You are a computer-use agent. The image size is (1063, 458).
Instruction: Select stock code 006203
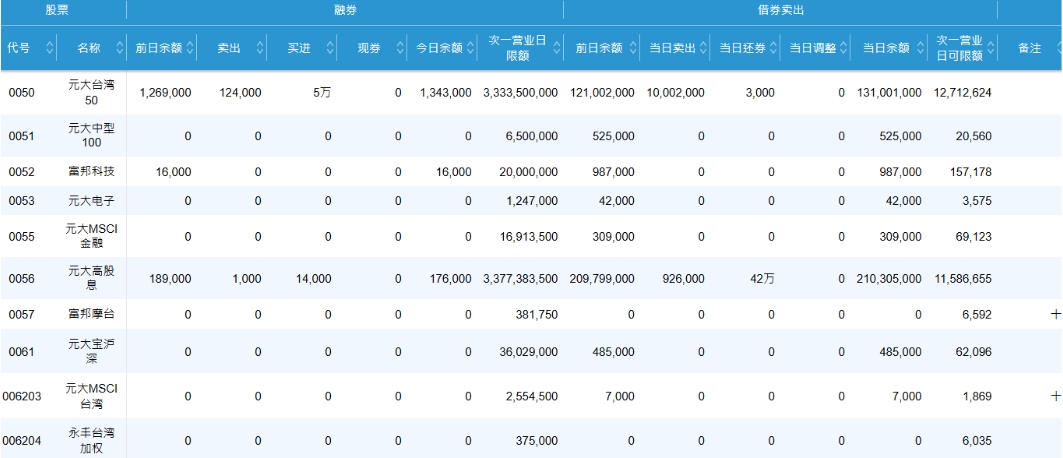point(22,396)
